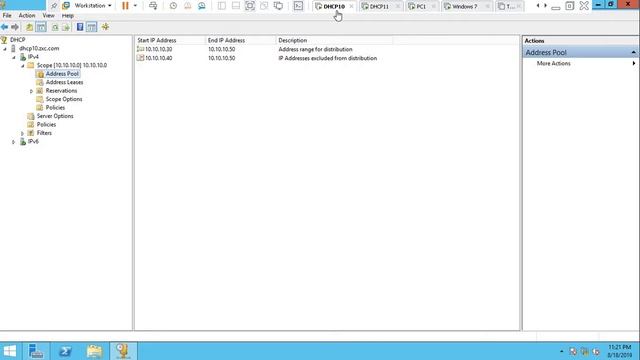Open Server Manager from the taskbar
This screenshot has height=360, width=640.
click(36, 351)
